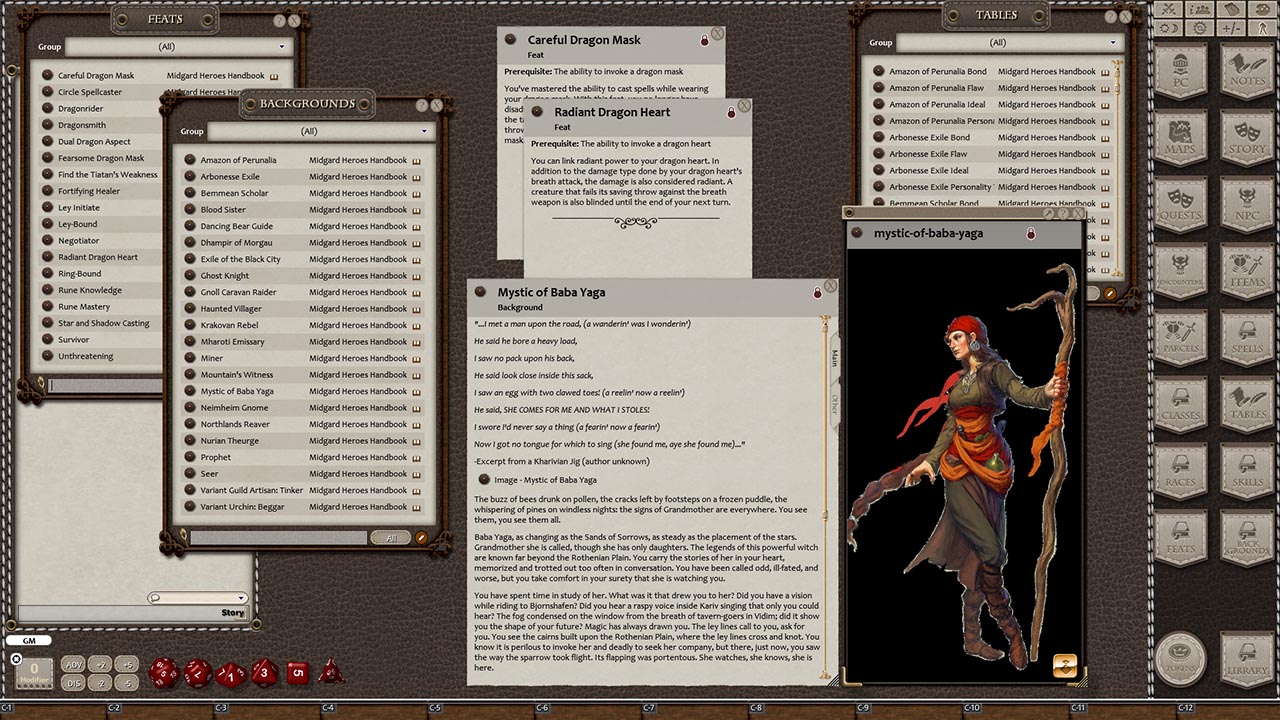Open the Party Sheet icon
The image size is (1280, 720).
pyautogui.click(x=1199, y=10)
